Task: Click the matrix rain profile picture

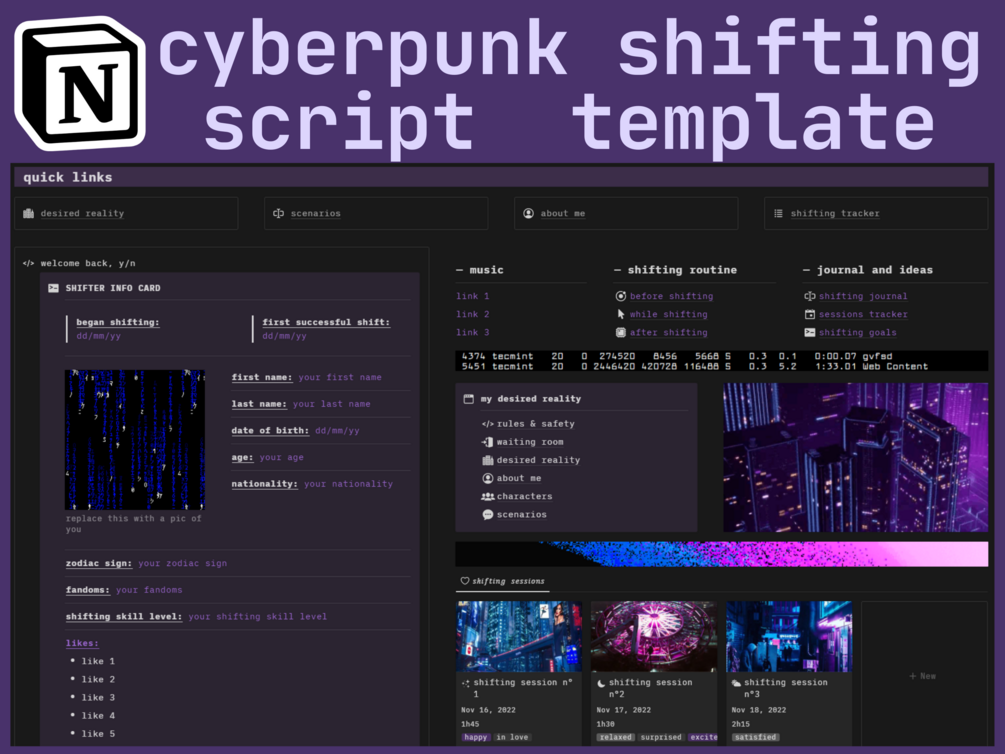Action: [135, 439]
